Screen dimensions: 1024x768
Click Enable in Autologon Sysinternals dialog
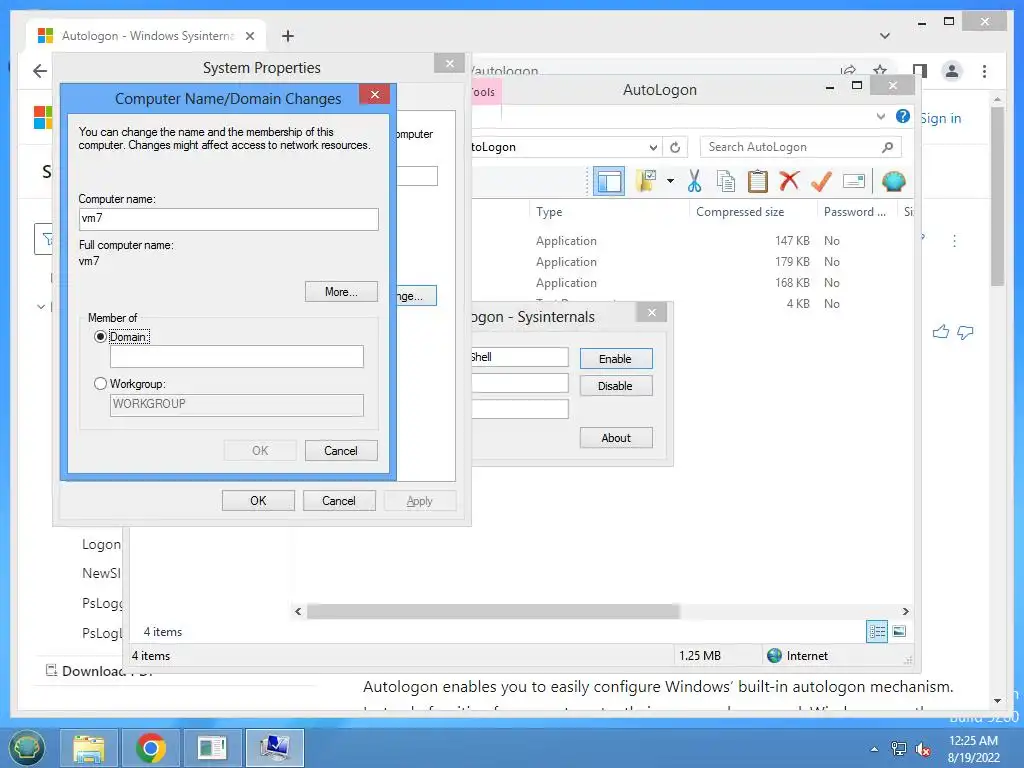616,359
